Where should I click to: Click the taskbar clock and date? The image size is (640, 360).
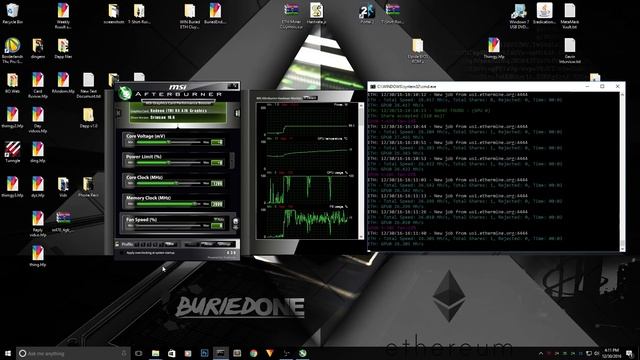pos(611,353)
